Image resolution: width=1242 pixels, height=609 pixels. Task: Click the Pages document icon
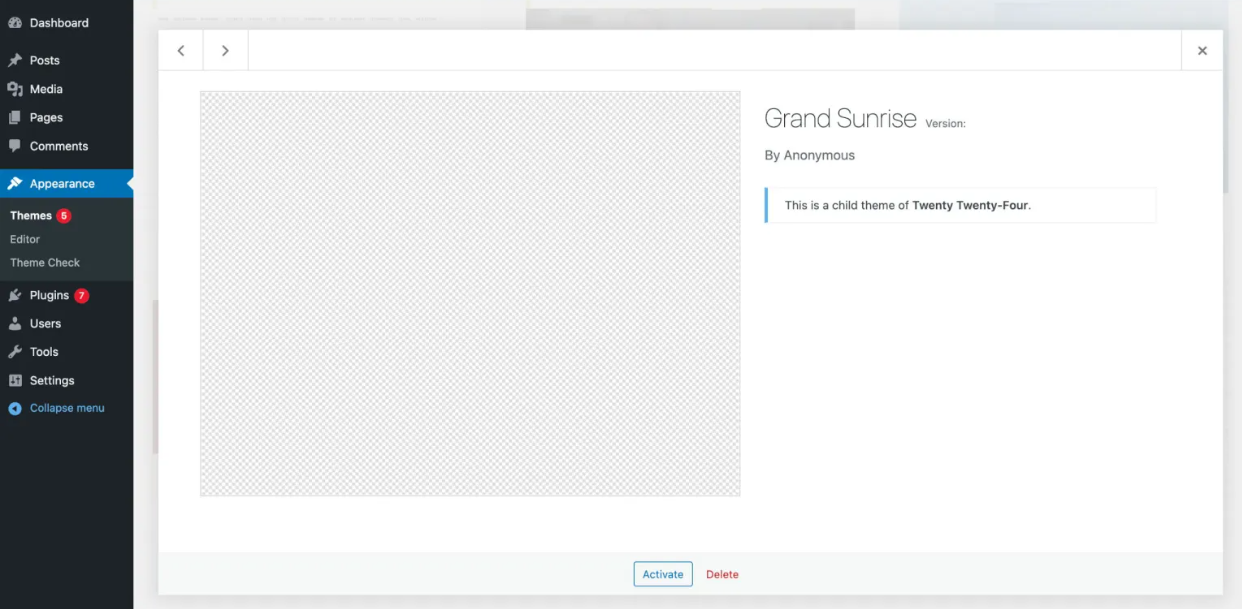coord(15,118)
